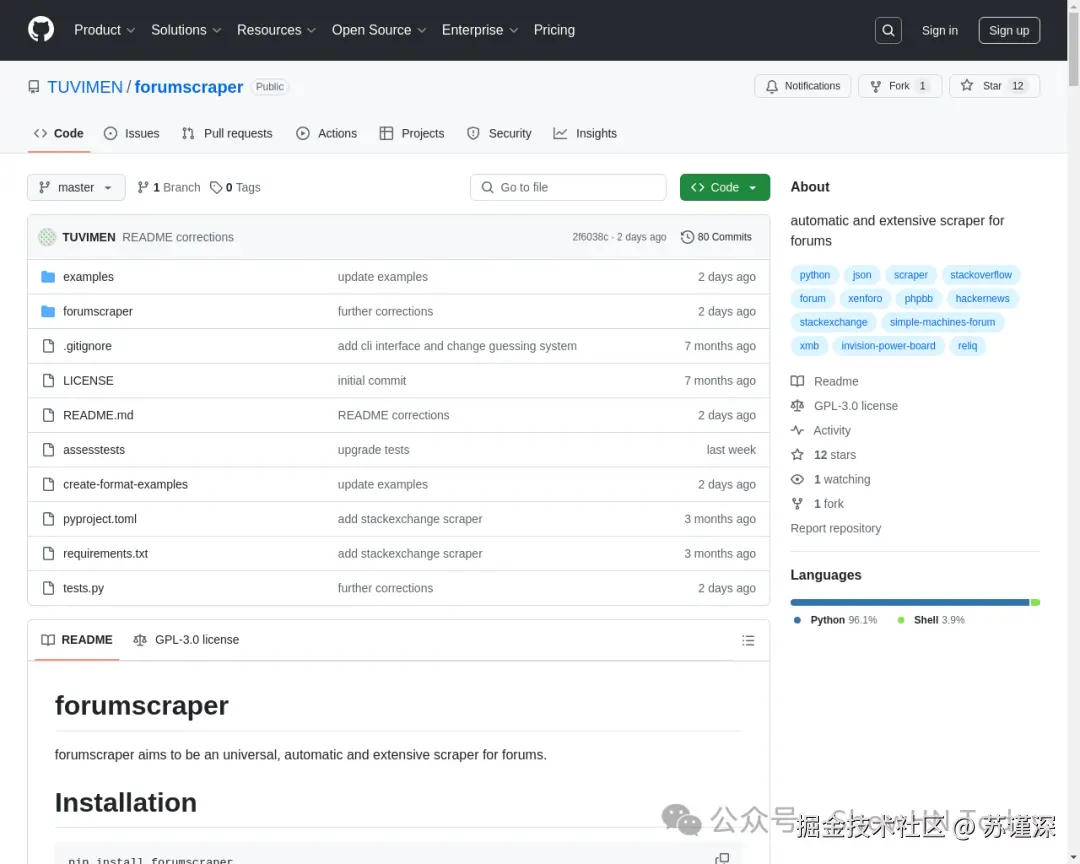Click the LICENSE file icon
The height and width of the screenshot is (864, 1080).
[x=48, y=380]
